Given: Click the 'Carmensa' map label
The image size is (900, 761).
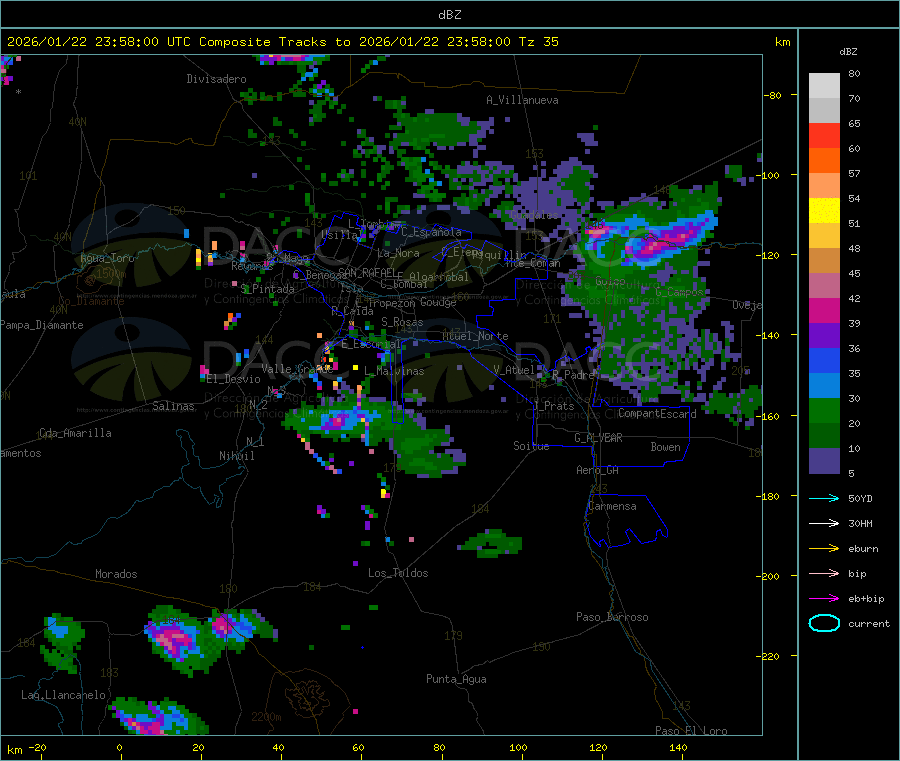Looking at the screenshot, I should (x=612, y=506).
